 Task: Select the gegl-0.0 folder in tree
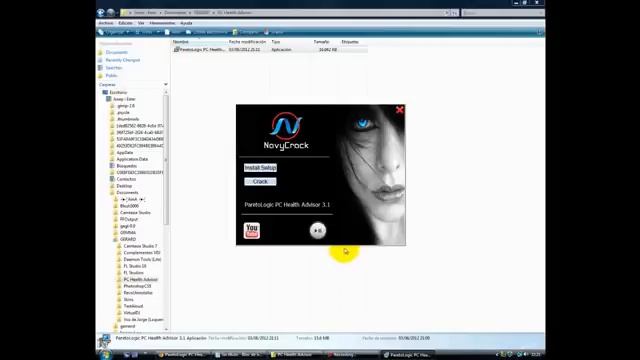click(x=127, y=226)
